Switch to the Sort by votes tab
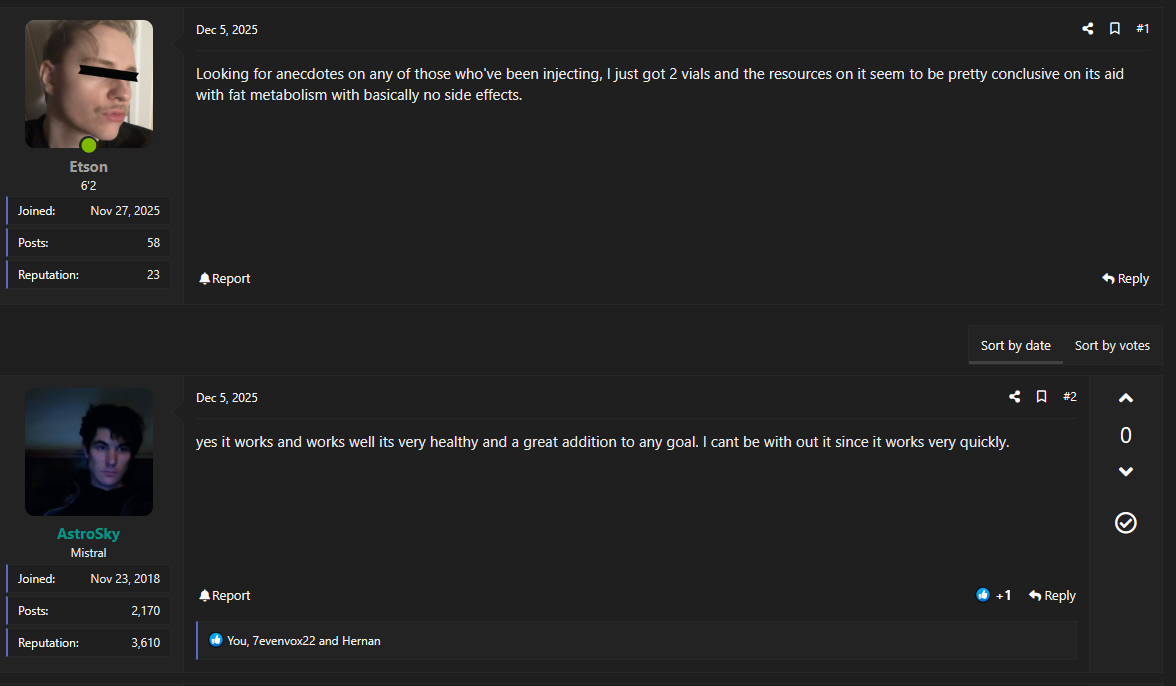This screenshot has width=1176, height=686. (1112, 345)
